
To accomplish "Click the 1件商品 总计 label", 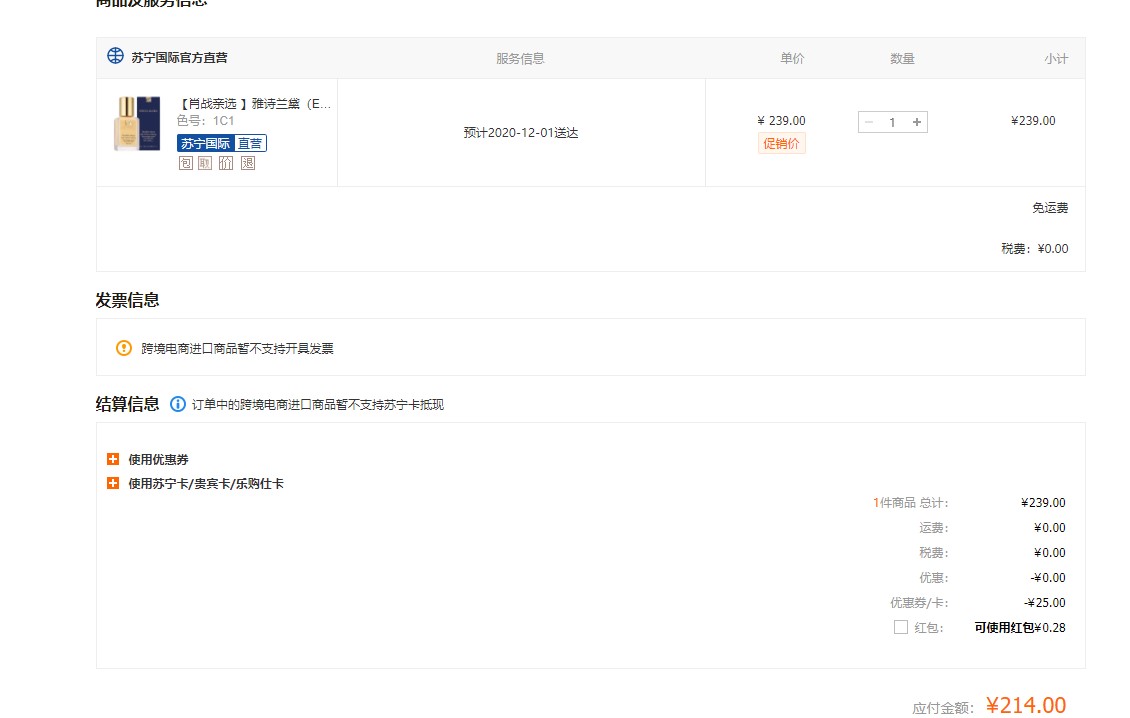I will pyautogui.click(x=910, y=502).
